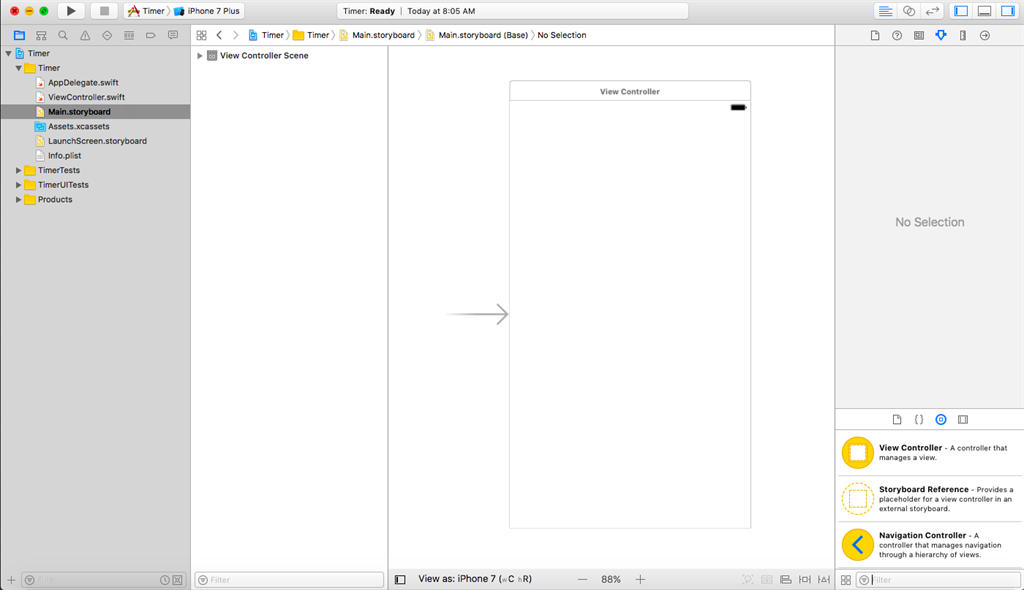This screenshot has height=590, width=1024.
Task: Open the Project navigator tab
Action: [19, 35]
